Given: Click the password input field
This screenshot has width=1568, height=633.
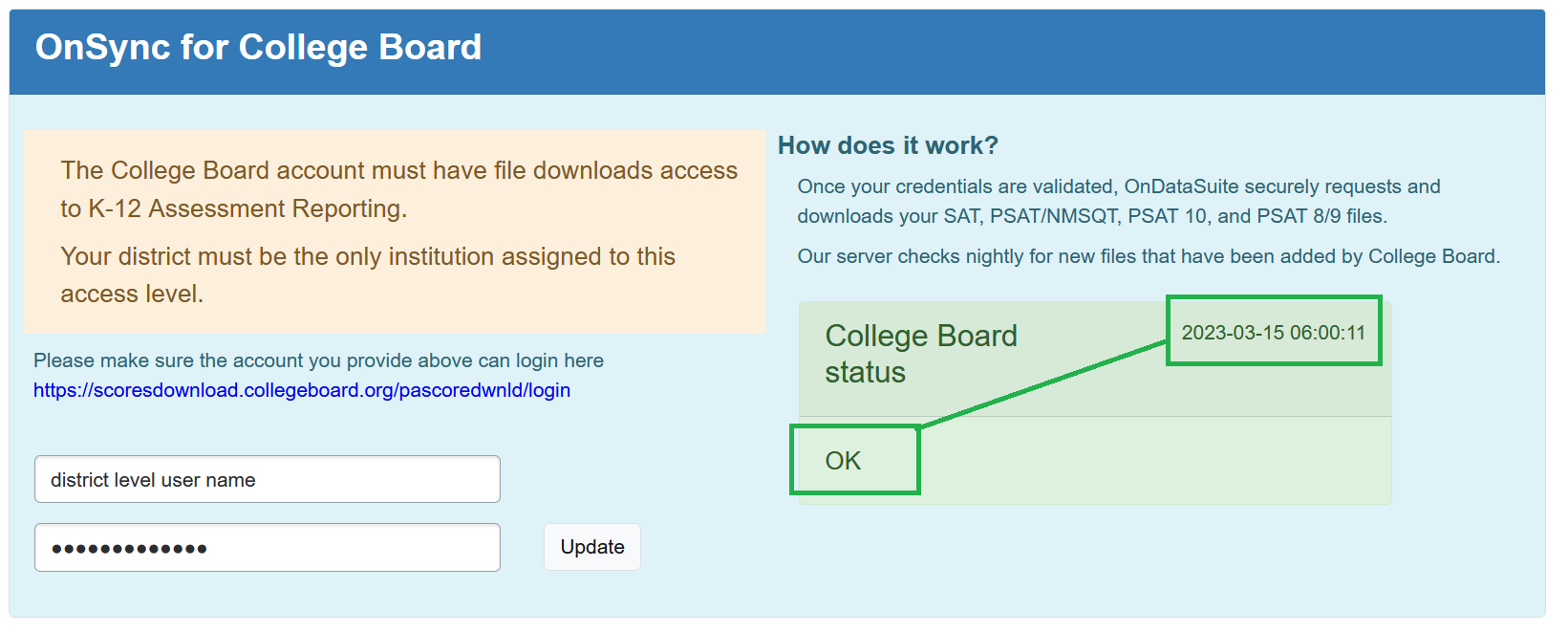Looking at the screenshot, I should click(x=267, y=547).
